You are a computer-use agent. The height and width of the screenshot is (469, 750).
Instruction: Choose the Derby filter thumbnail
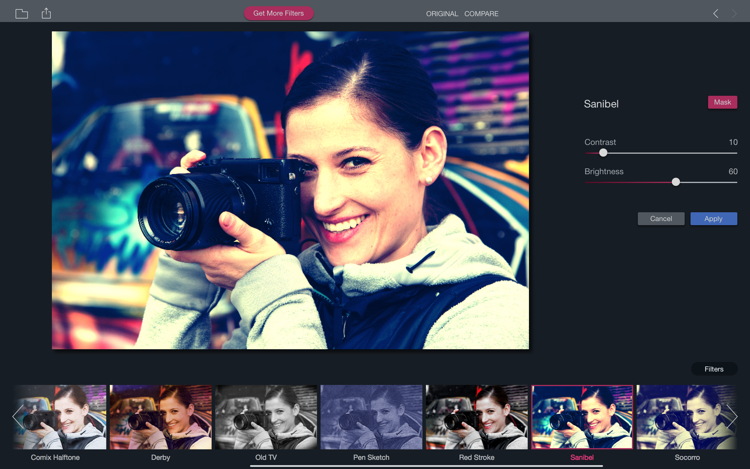[160, 416]
